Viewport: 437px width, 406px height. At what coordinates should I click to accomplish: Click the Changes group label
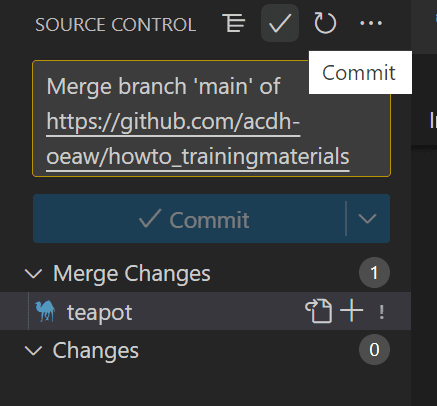pos(96,351)
